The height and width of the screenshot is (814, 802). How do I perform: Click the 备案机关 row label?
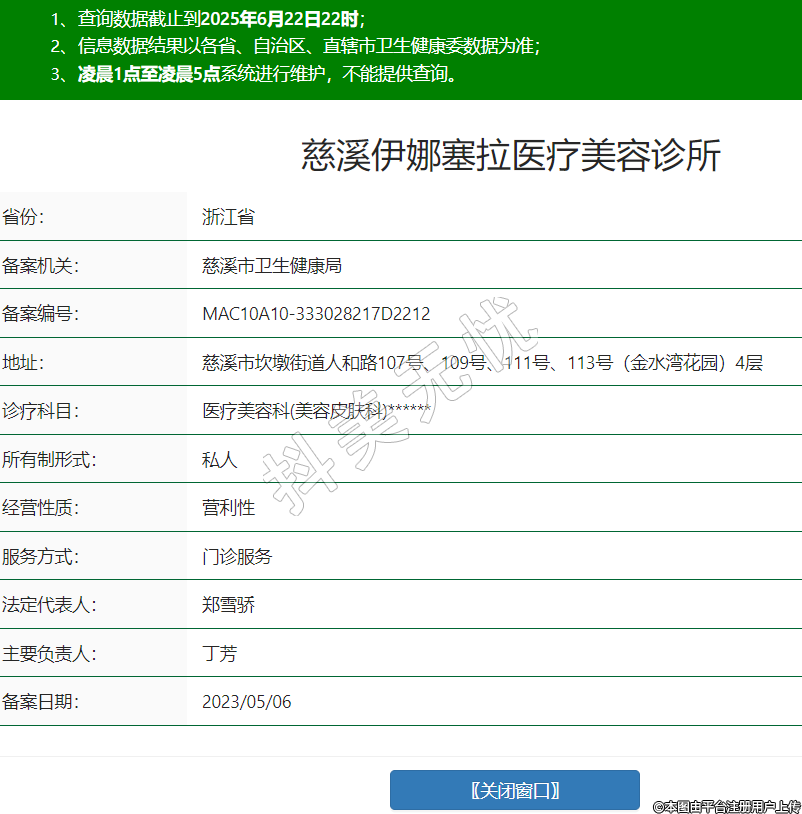[x=40, y=265]
